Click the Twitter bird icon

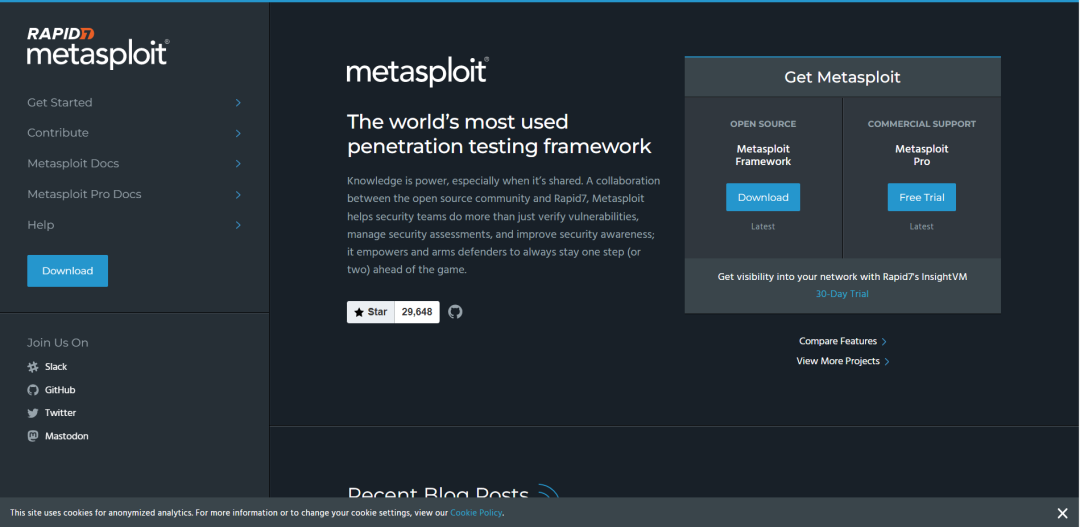pos(33,413)
